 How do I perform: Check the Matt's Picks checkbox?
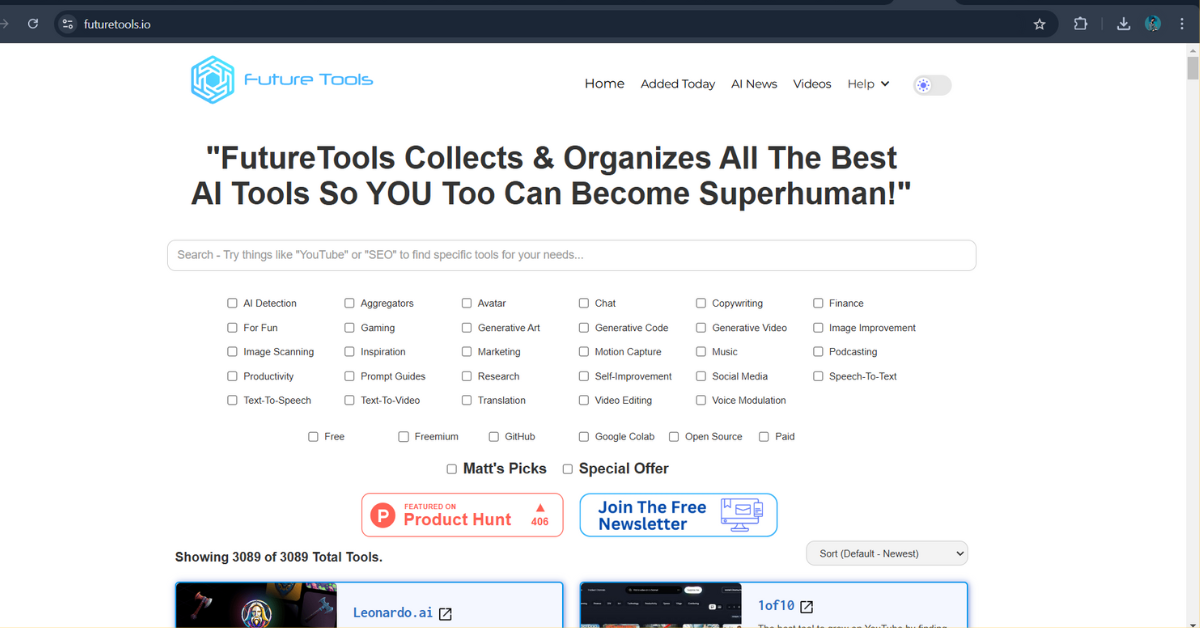pos(452,469)
